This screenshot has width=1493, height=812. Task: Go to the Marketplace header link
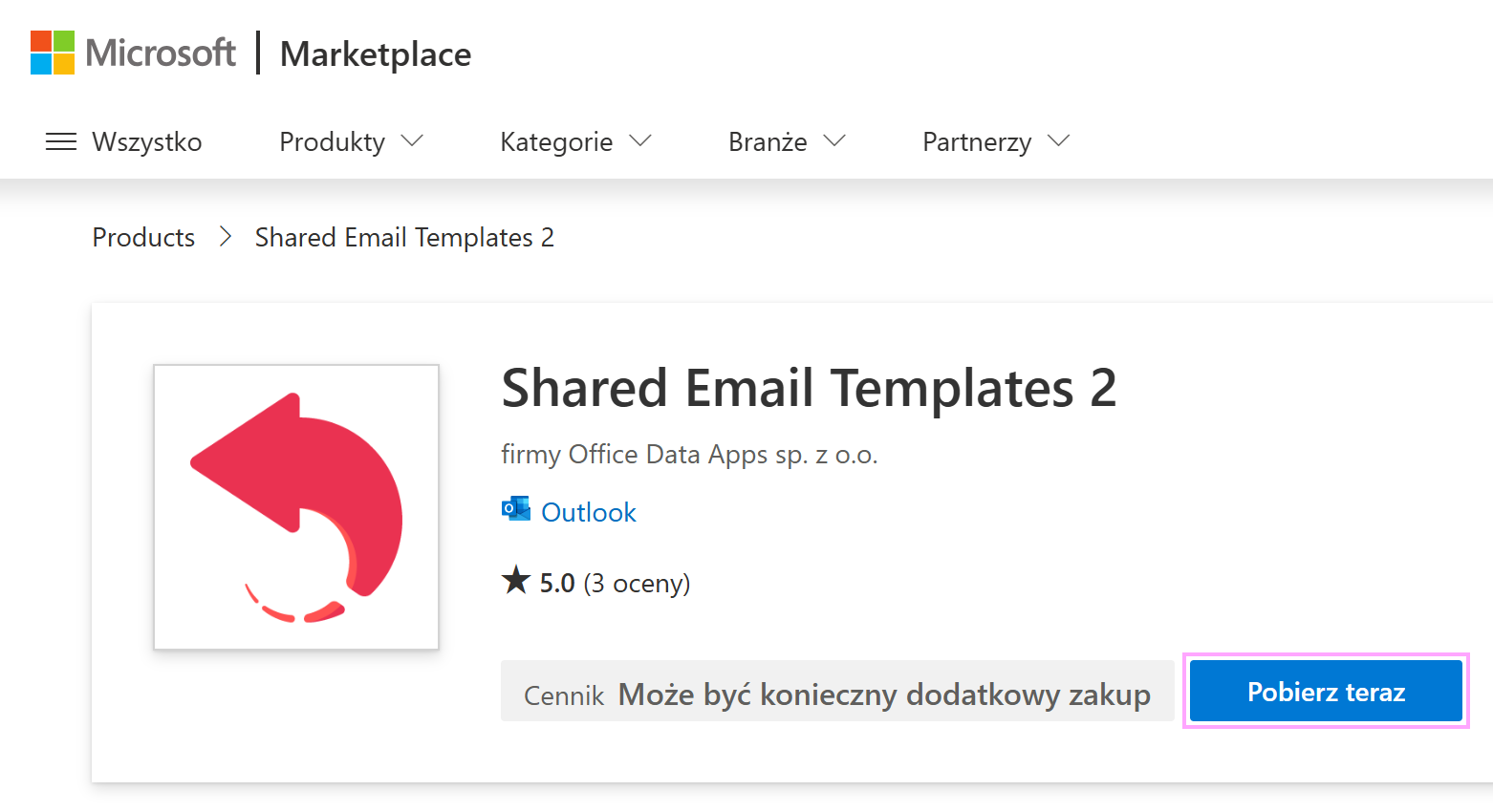376,54
